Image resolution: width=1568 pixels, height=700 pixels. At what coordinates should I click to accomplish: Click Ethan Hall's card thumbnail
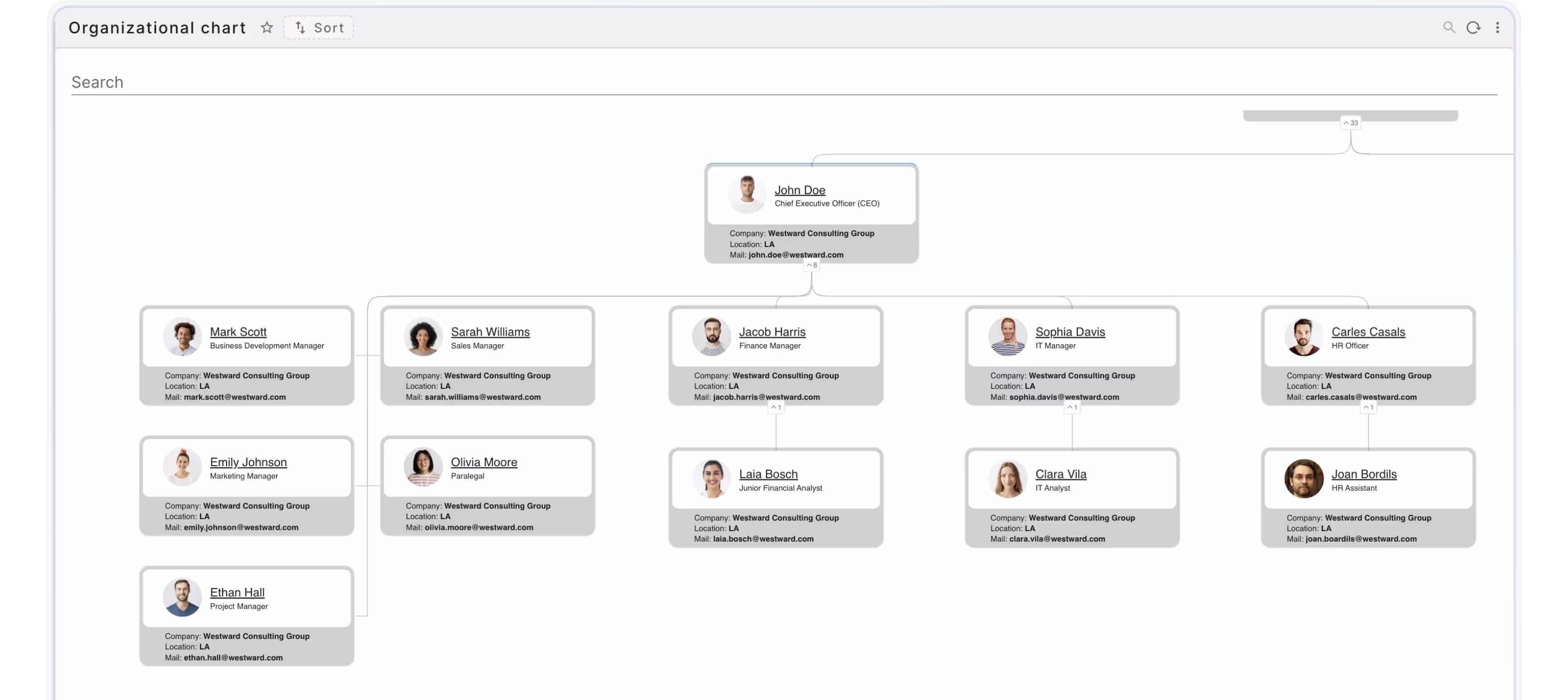(182, 597)
